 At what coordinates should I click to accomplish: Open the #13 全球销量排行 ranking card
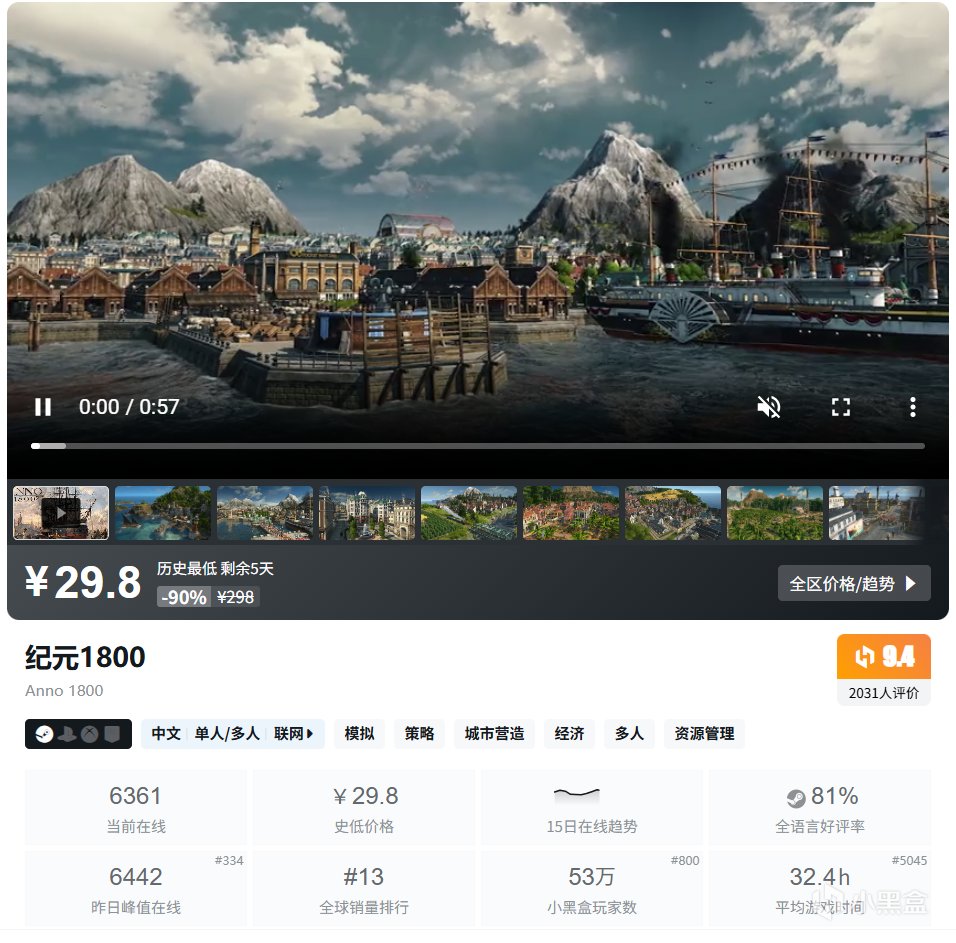[x=364, y=889]
